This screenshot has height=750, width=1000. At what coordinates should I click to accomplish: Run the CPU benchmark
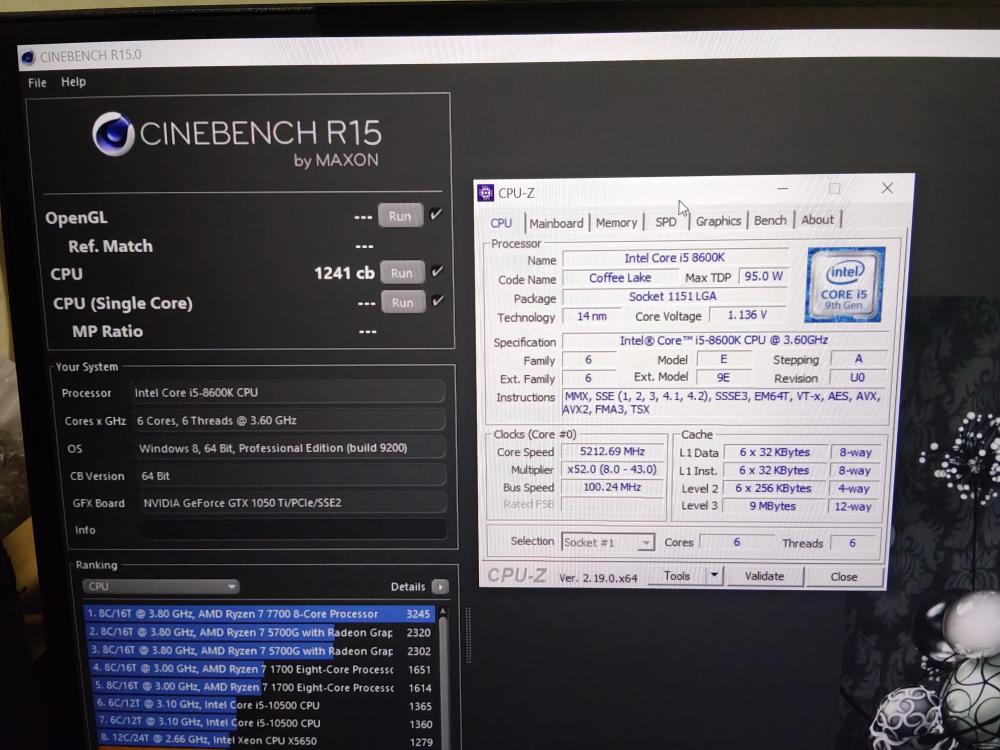(402, 273)
